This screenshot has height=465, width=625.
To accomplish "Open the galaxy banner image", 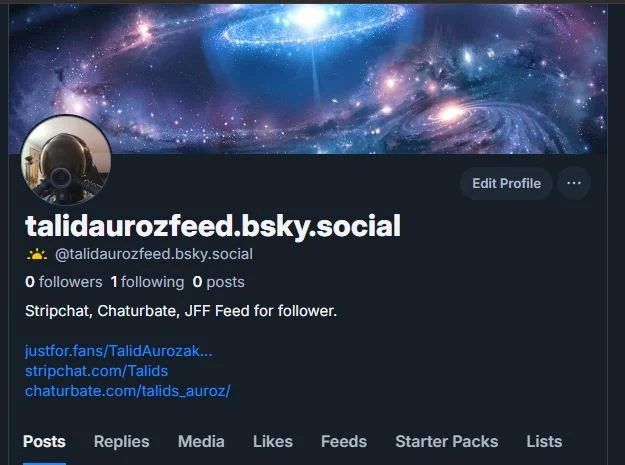I will coord(308,79).
